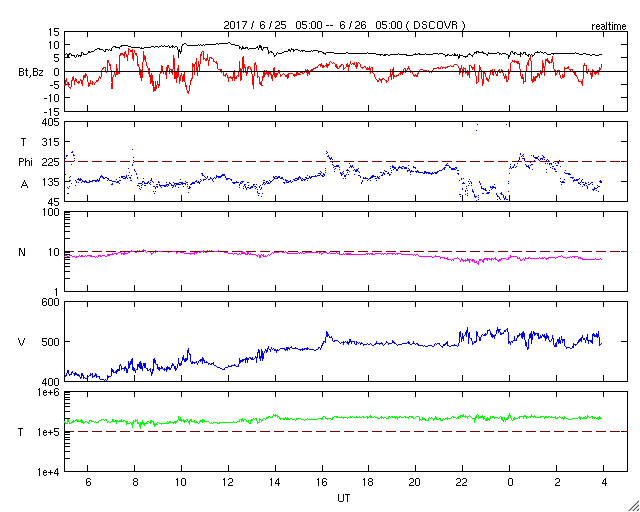Click the 'Bt,Bz' axis label

pyautogui.click(x=31, y=74)
